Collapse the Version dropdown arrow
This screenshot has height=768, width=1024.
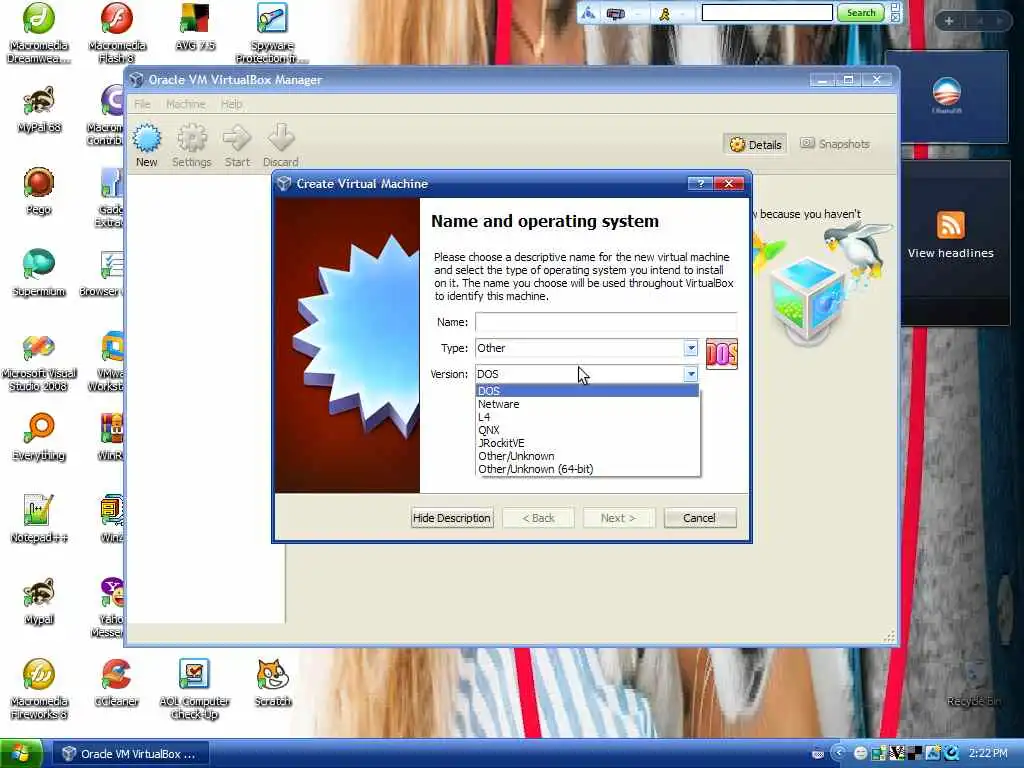[x=690, y=374]
